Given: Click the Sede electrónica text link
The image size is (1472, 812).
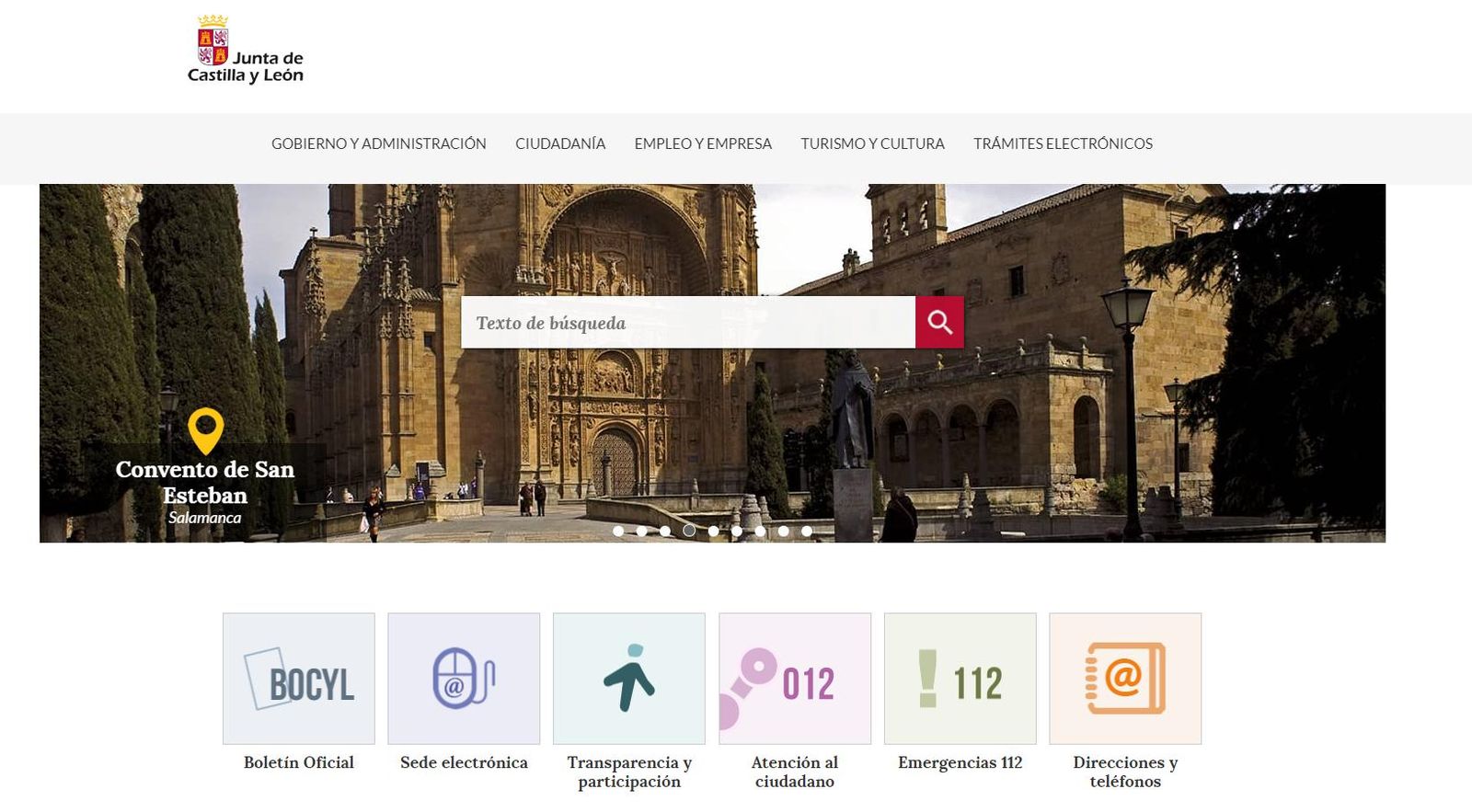Looking at the screenshot, I should (x=464, y=762).
